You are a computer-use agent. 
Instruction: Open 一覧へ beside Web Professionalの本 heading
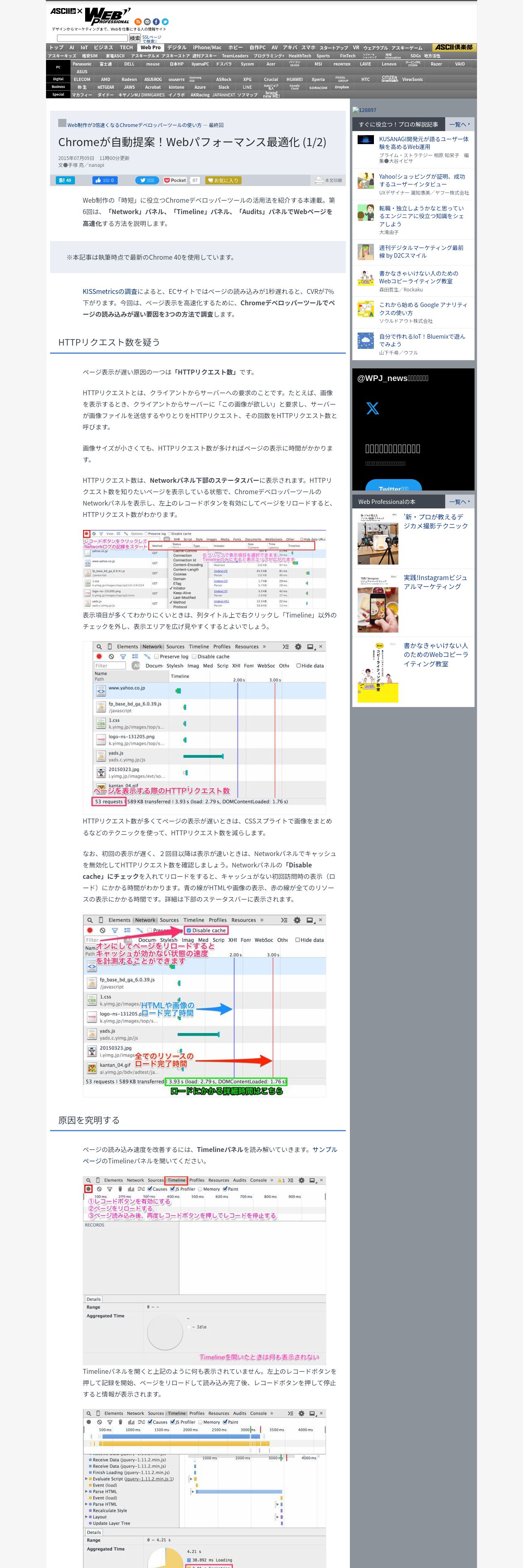pos(460,501)
